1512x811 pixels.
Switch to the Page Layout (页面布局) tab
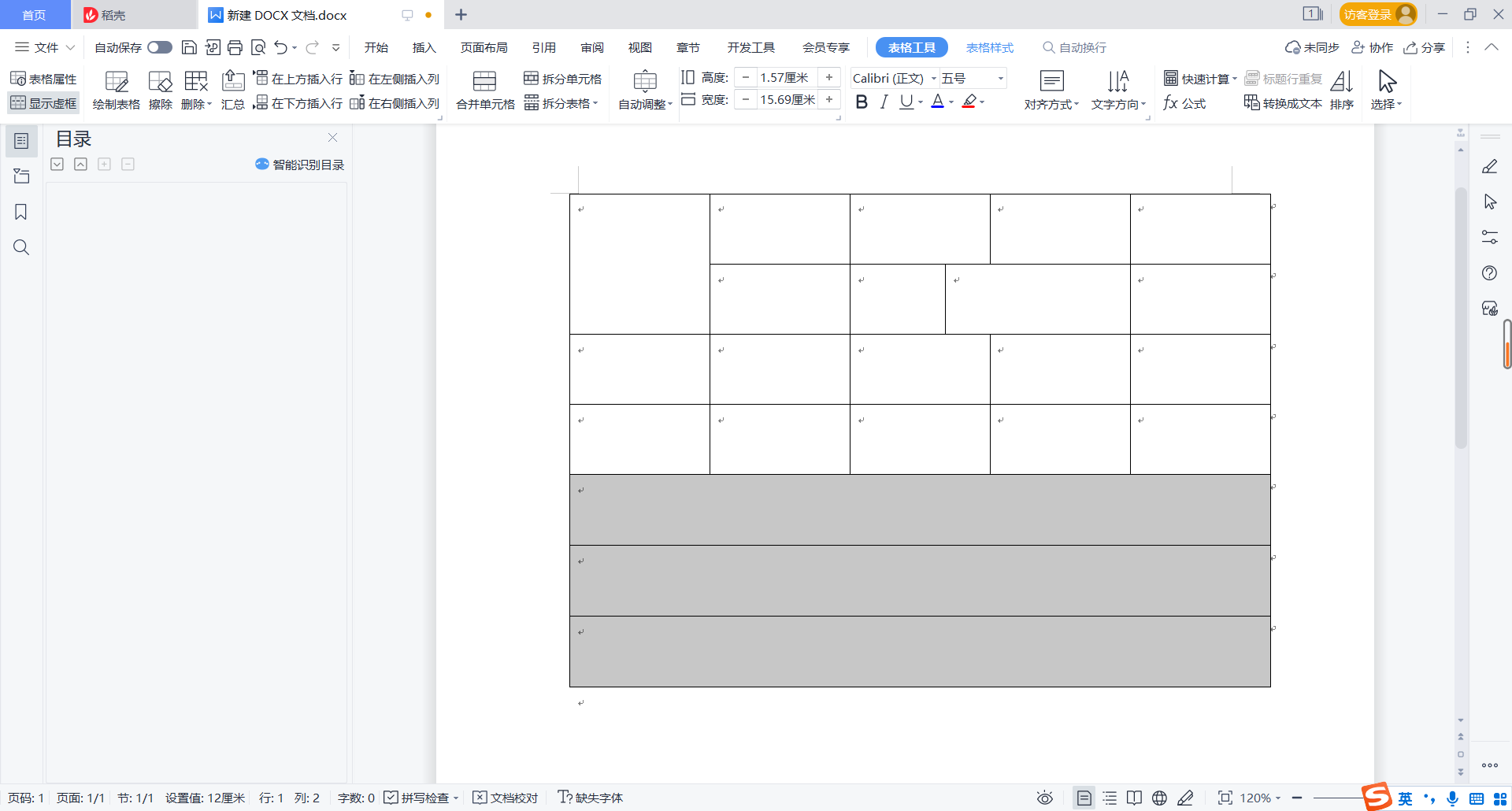pos(484,47)
